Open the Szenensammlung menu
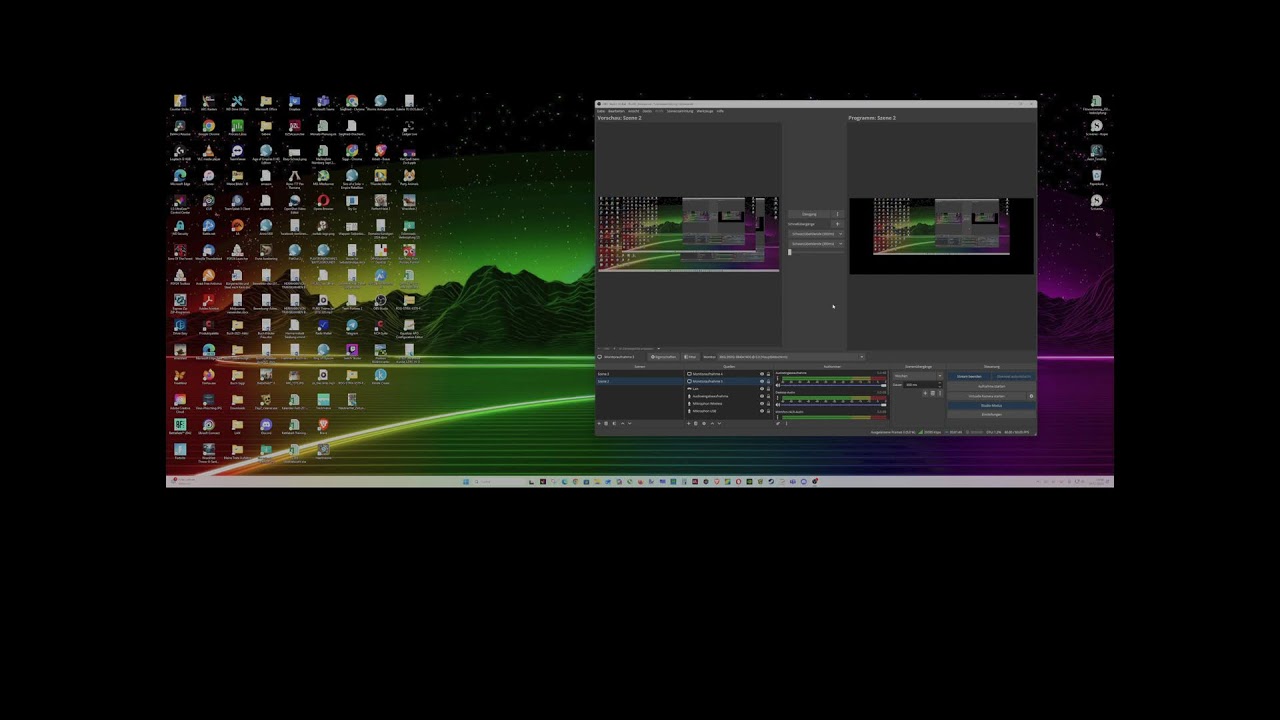This screenshot has height=720, width=1280. [680, 111]
